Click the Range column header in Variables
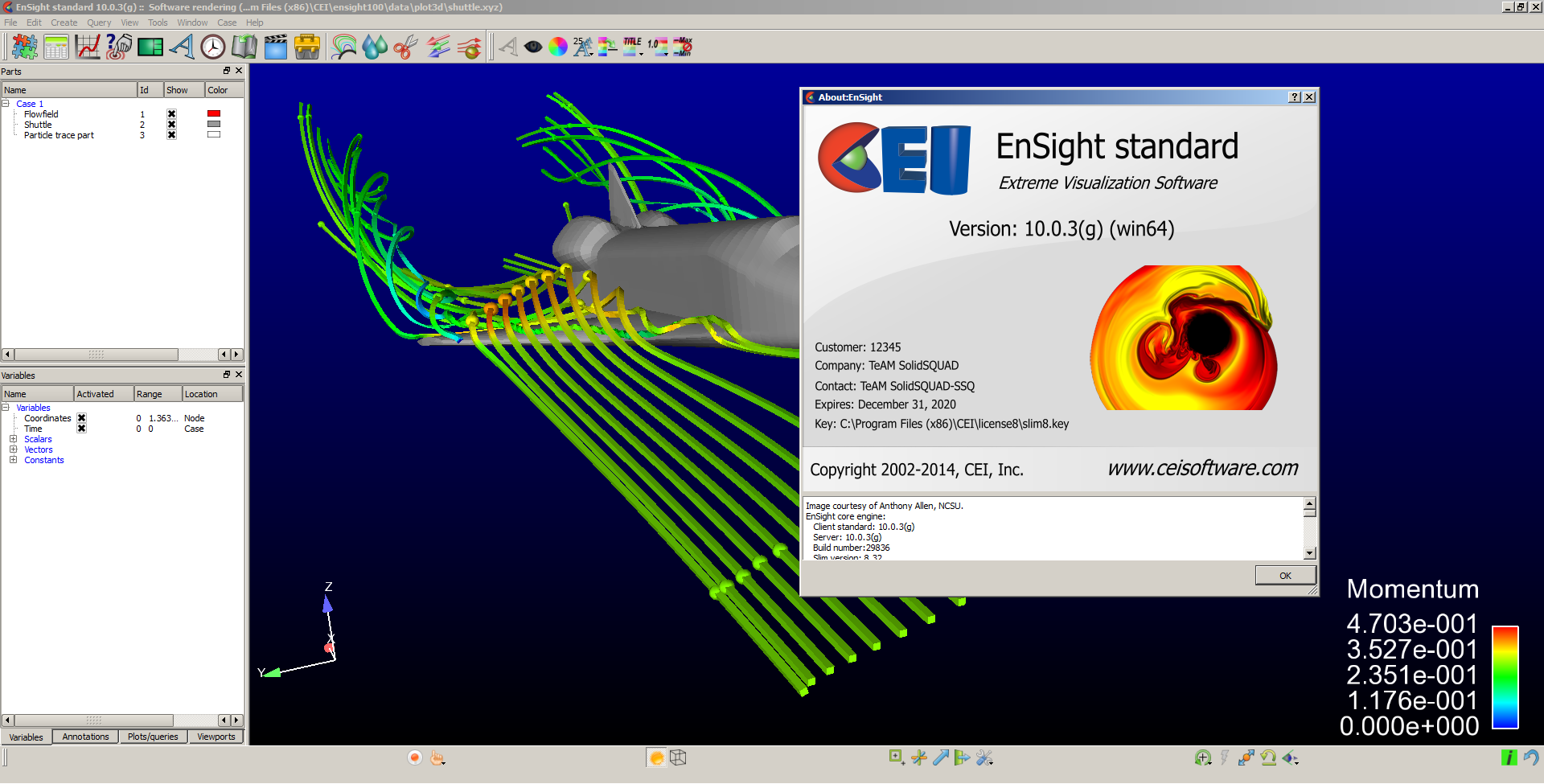 point(158,394)
